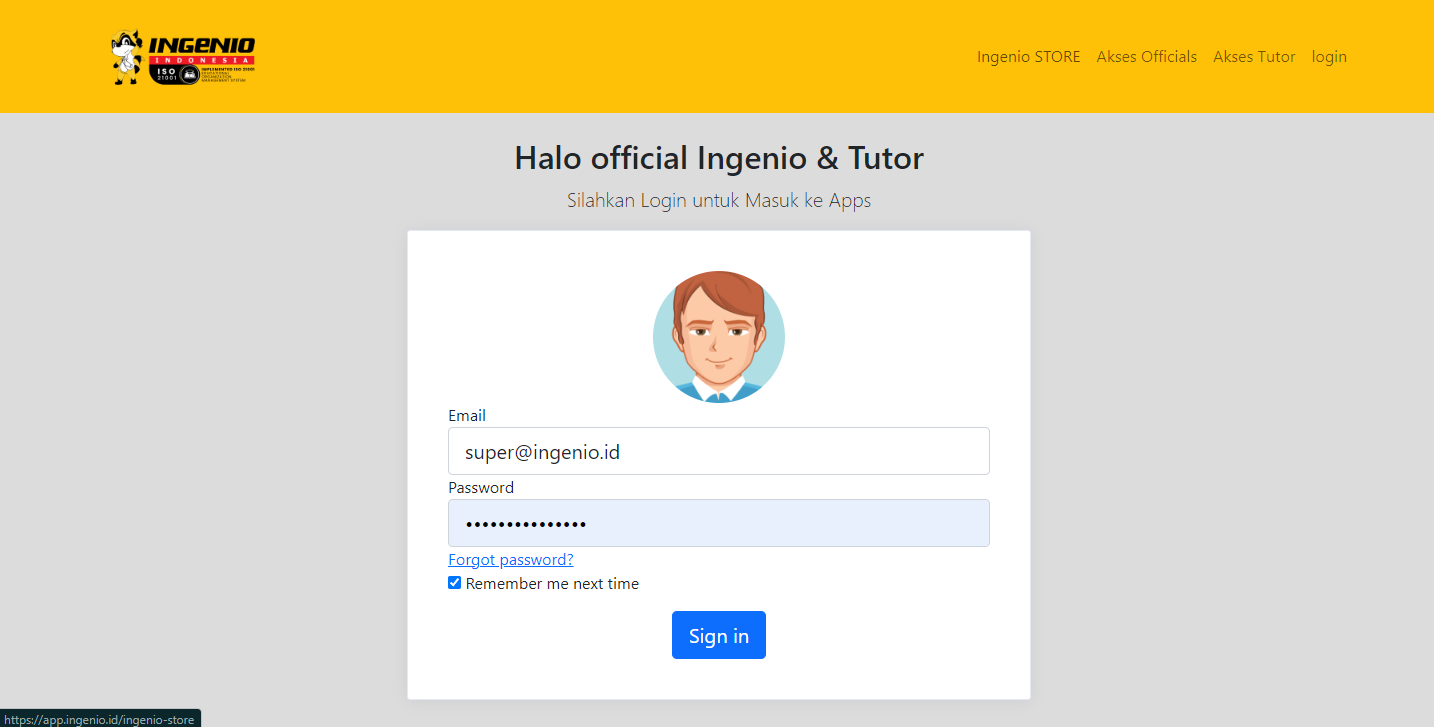Click into the Password input field
The image size is (1434, 727).
tap(718, 524)
